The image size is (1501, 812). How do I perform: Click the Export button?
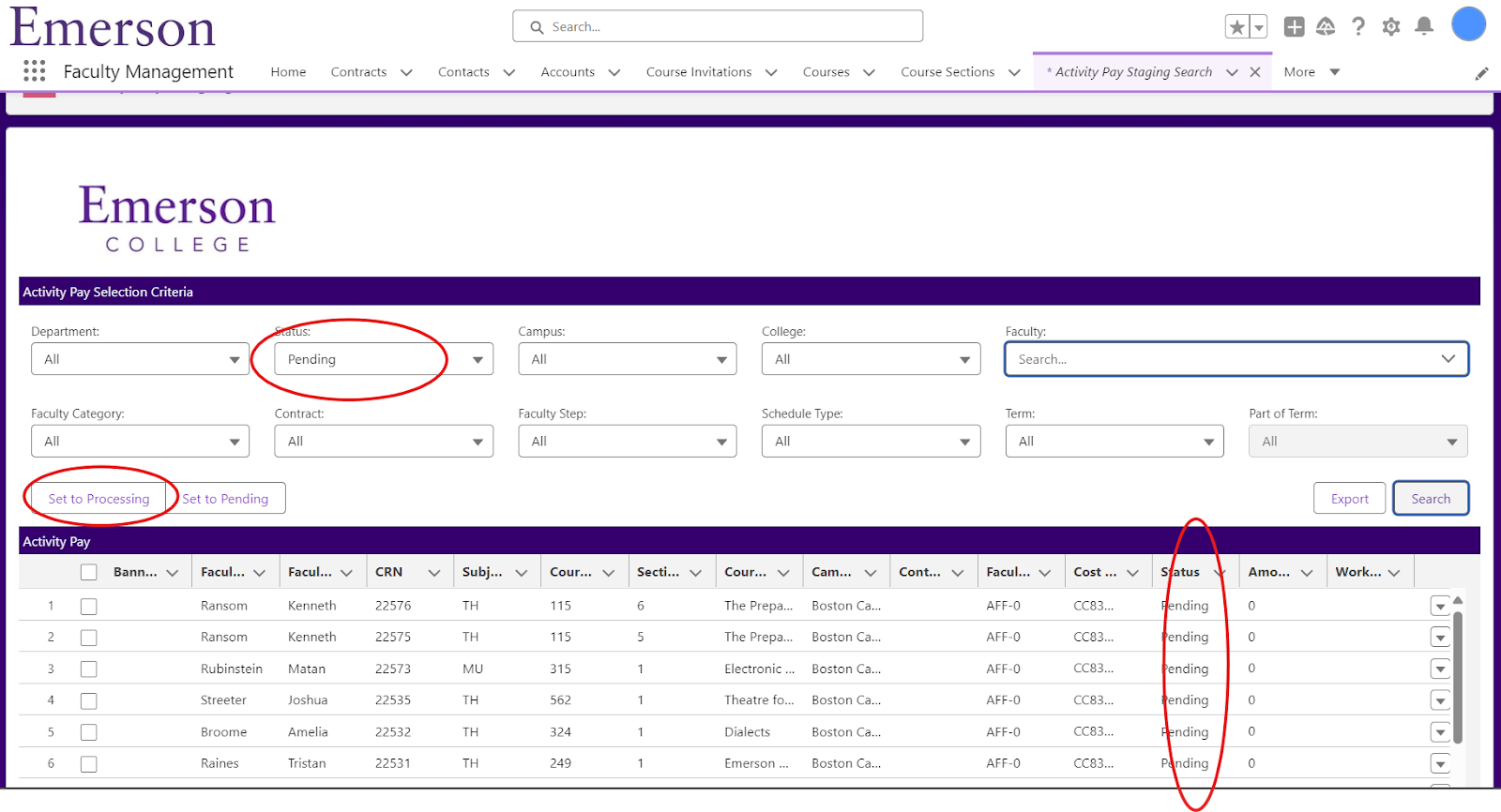[1350, 499]
